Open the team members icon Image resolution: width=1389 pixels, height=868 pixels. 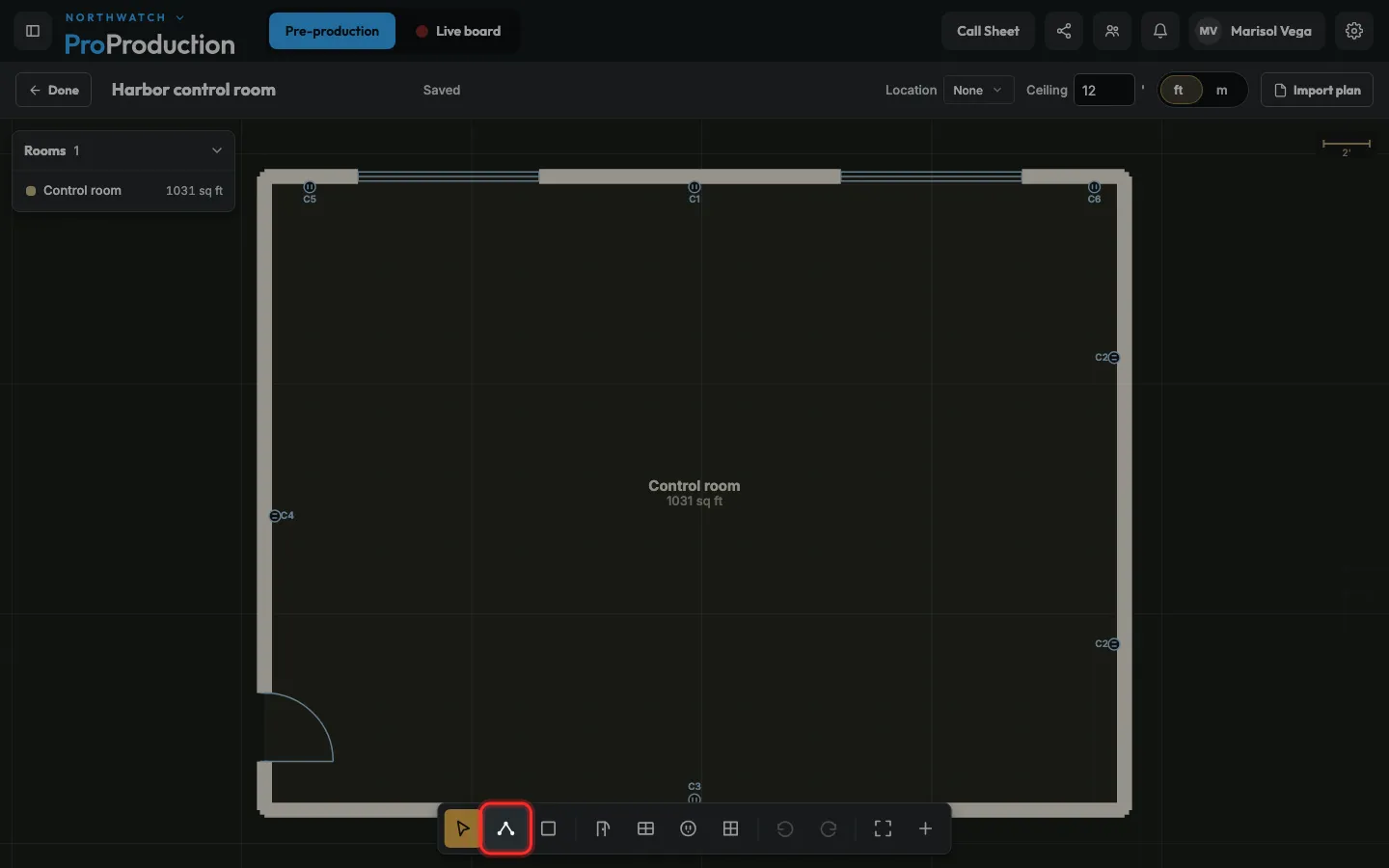[1112, 31]
